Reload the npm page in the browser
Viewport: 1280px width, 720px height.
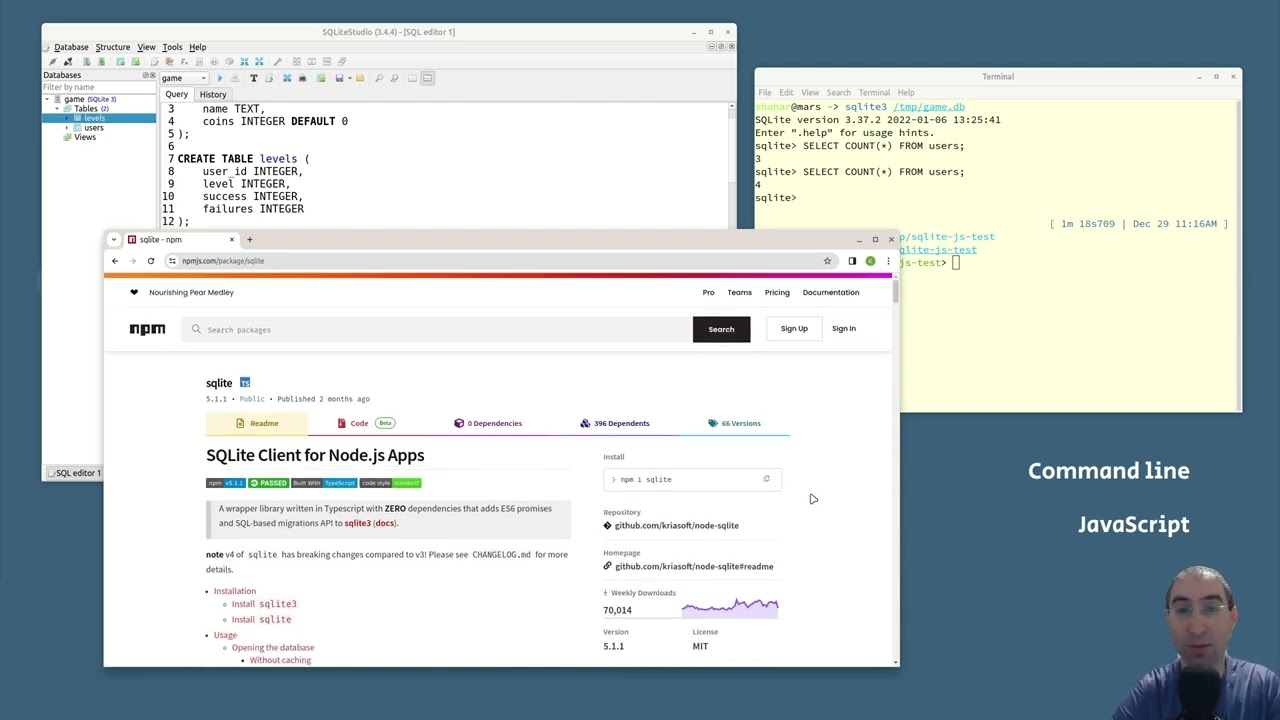(151, 261)
